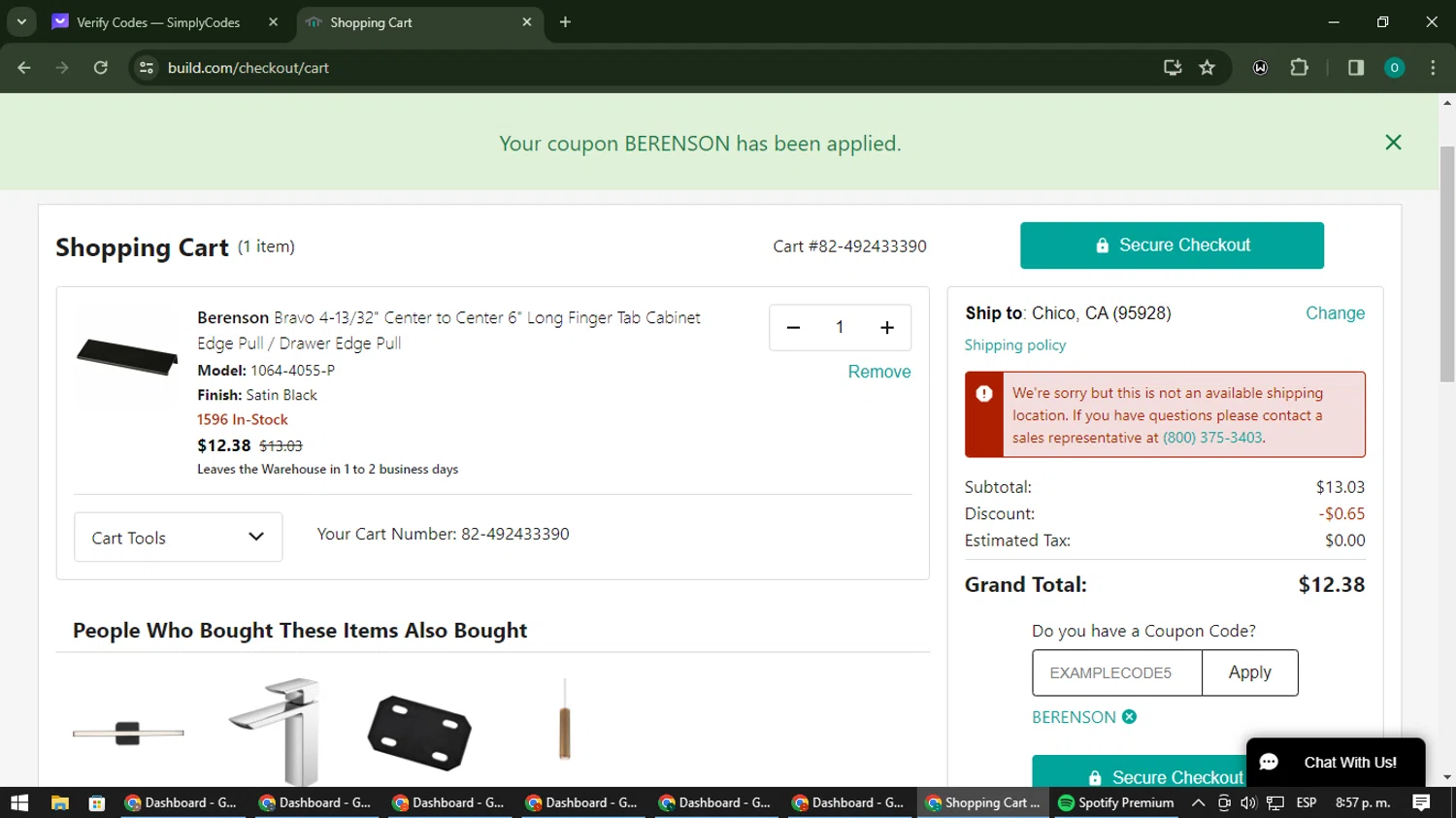Click Berenson Bravo product title link
The image size is (1456, 818).
[x=448, y=330]
